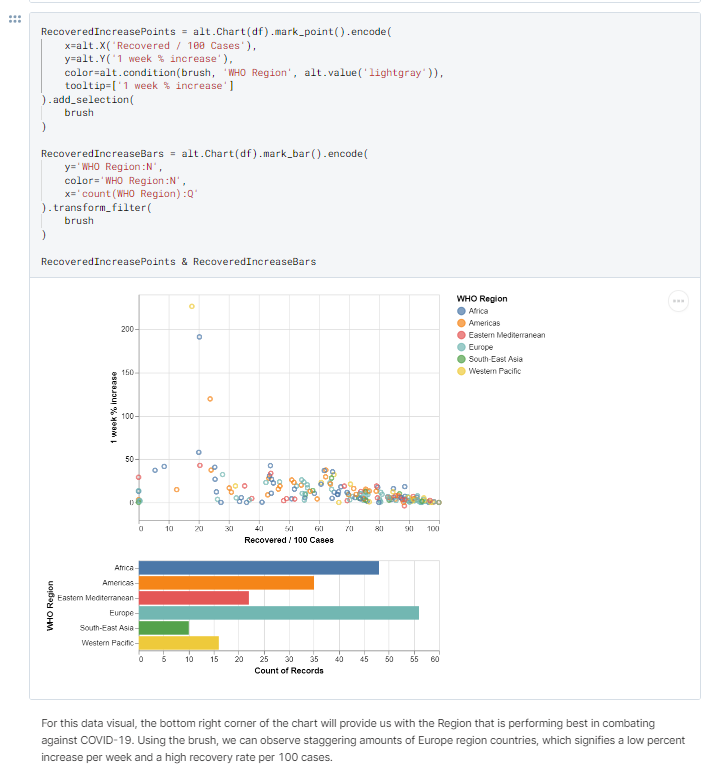Click the Western Pacific legend circle
The image size is (716, 777).
461,371
